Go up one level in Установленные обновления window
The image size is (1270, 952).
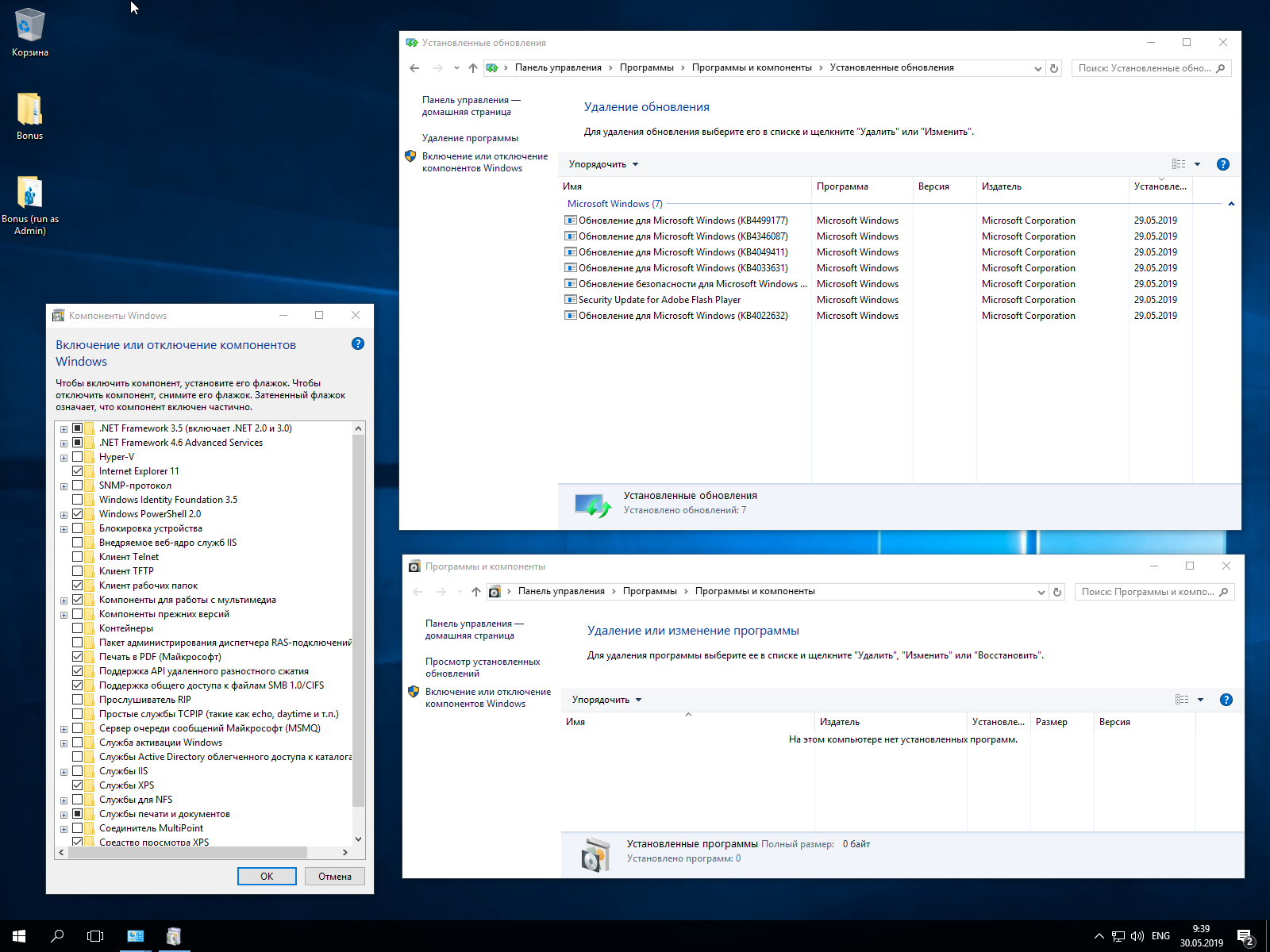(x=473, y=68)
